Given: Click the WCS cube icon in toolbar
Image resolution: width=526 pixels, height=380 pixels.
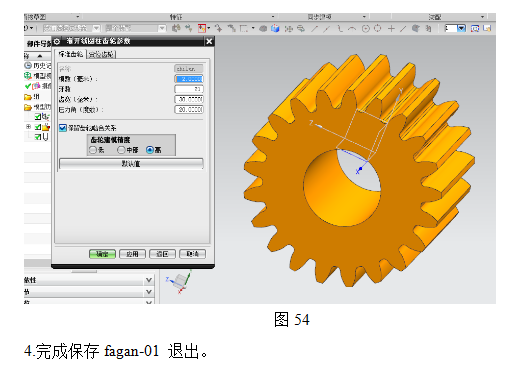Looking at the screenshot, I should click(275, 29).
